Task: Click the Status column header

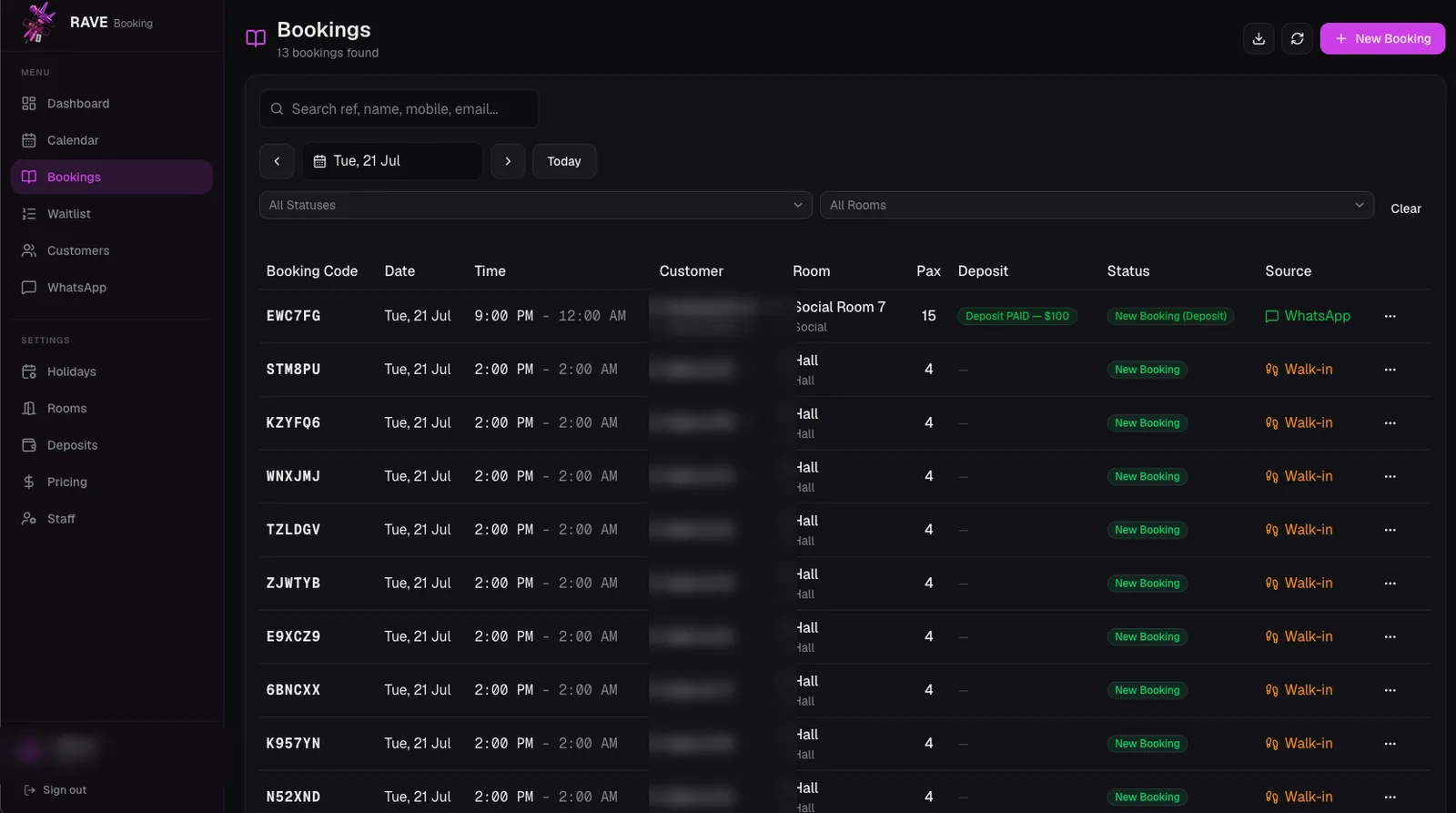Action: 1128,271
